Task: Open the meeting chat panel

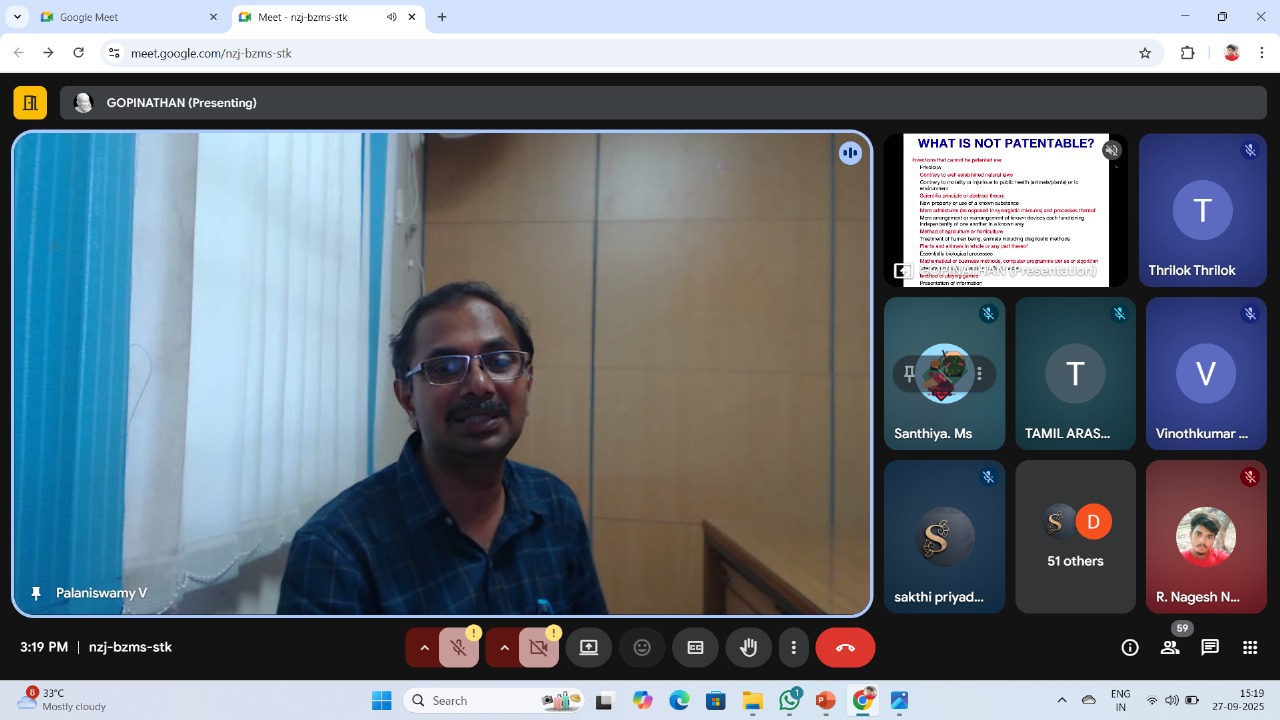Action: 1210,648
